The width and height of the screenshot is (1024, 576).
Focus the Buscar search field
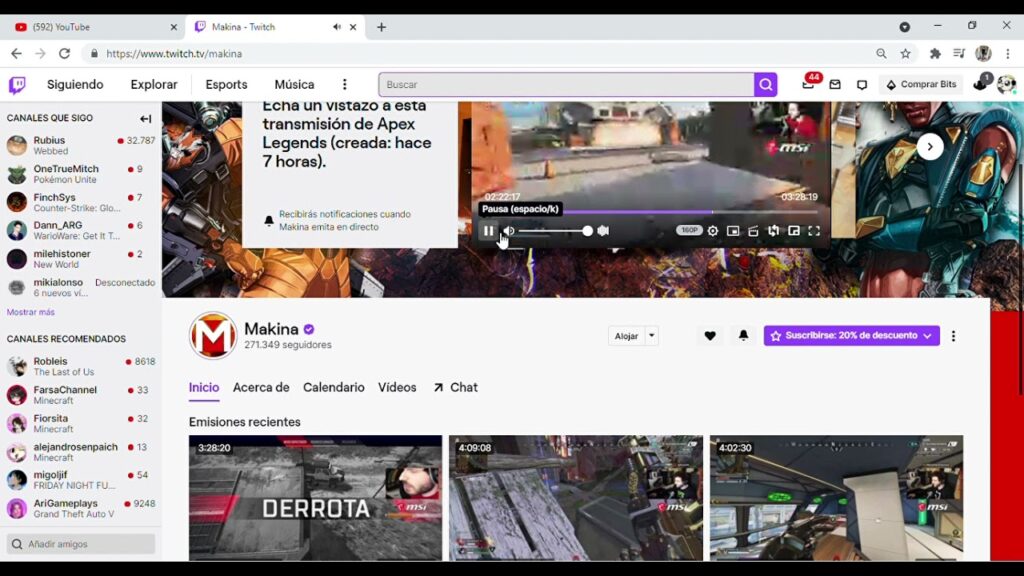click(566, 84)
